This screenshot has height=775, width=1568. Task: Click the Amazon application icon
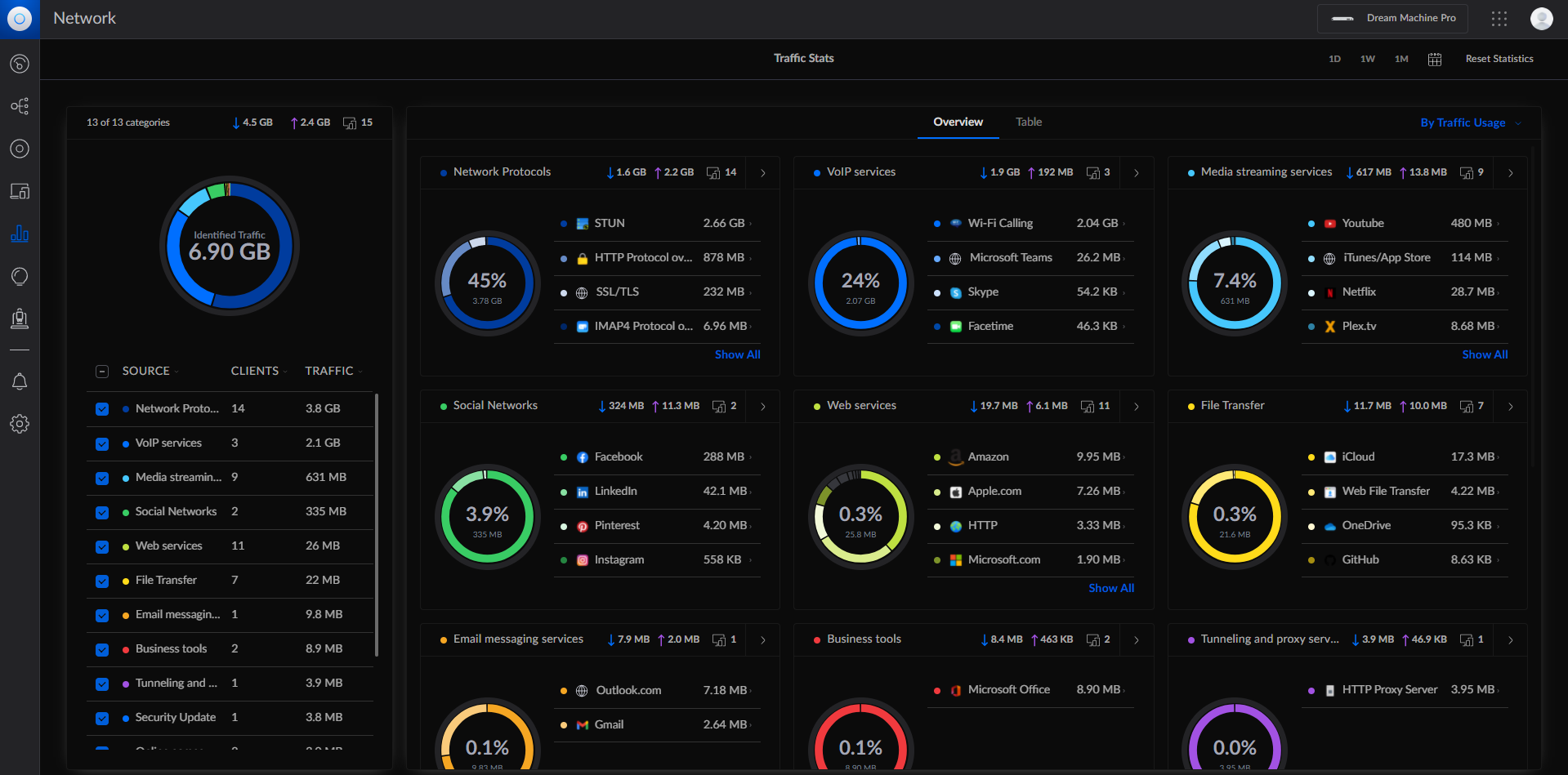tap(956, 457)
